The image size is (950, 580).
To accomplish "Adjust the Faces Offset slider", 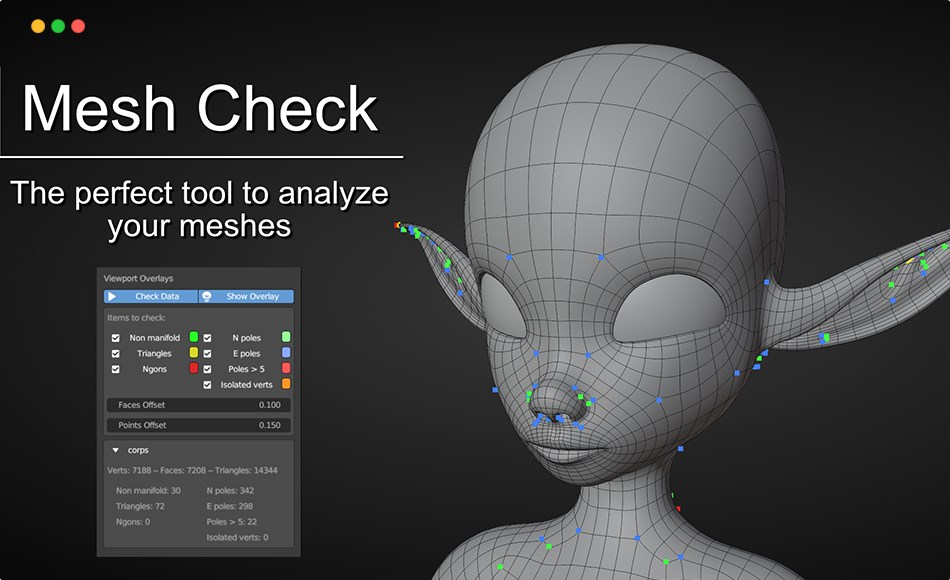I will coord(197,405).
